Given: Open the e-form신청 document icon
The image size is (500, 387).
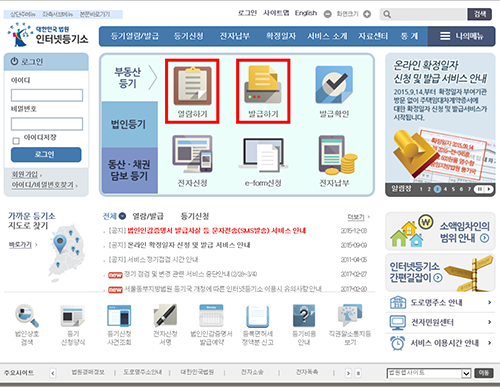Looking at the screenshot, I should tap(263, 154).
